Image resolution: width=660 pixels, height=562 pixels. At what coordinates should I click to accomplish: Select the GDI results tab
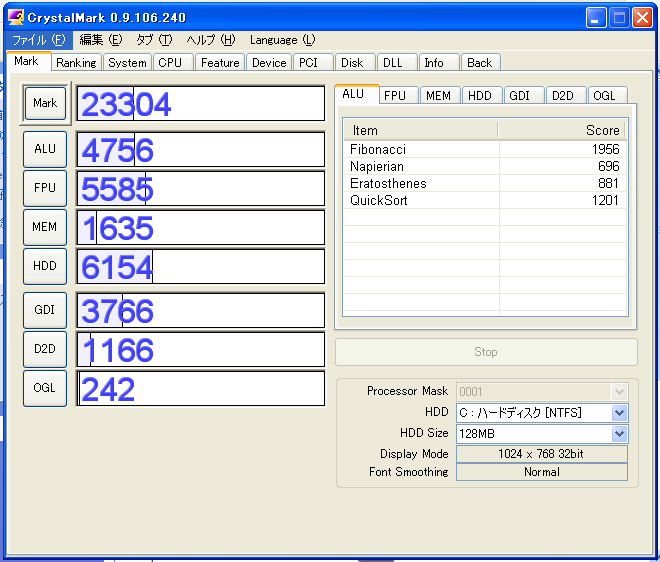(524, 96)
